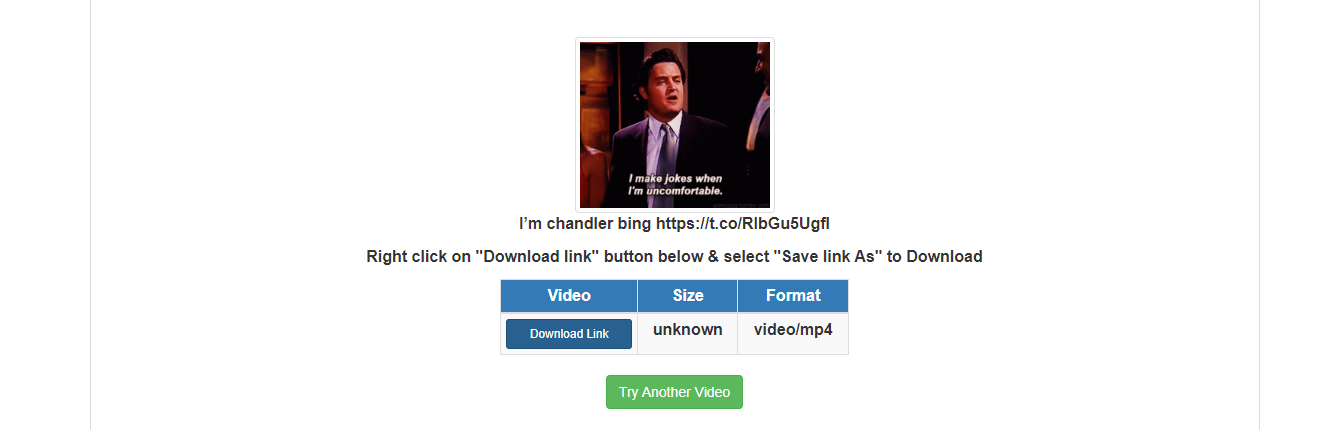Open the t.co URL in the tweet caption
The width and height of the screenshot is (1333, 430).
click(743, 223)
